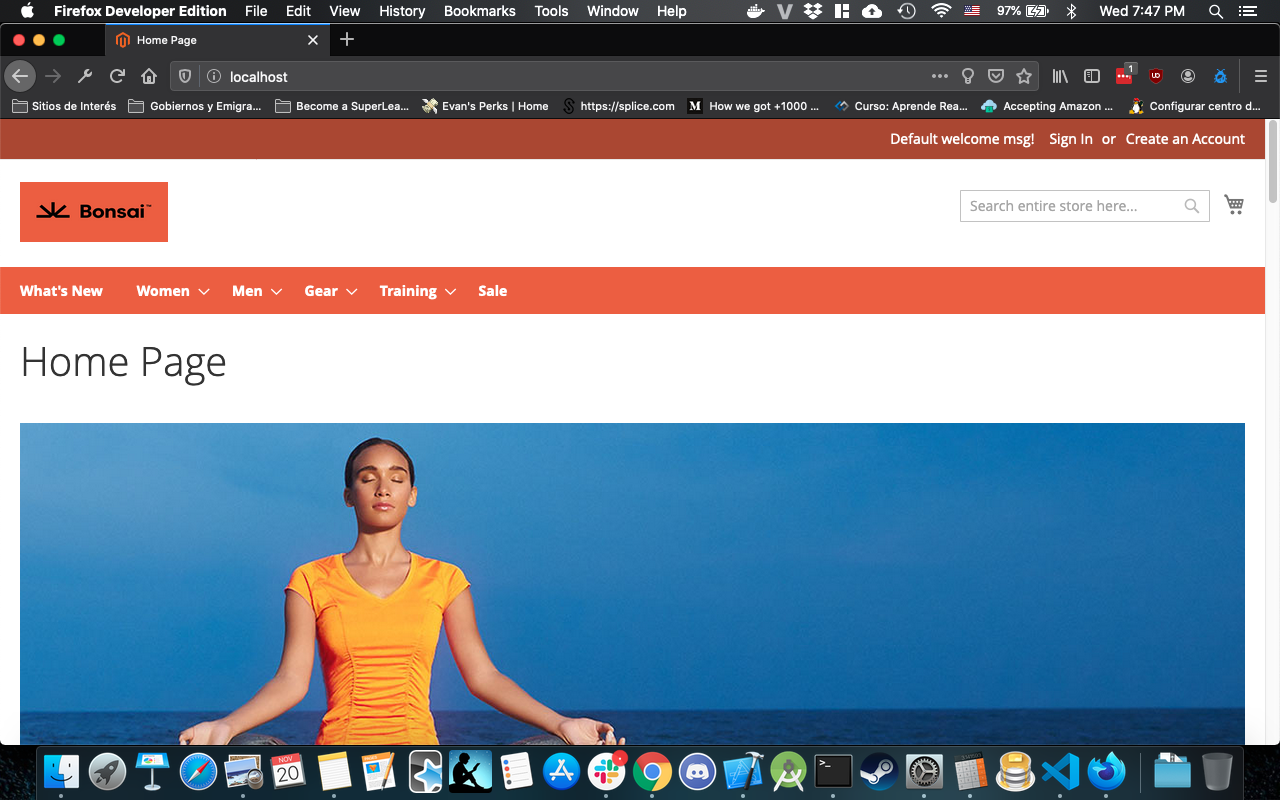Open developer tools wrench icon
The image size is (1280, 800).
[85, 76]
